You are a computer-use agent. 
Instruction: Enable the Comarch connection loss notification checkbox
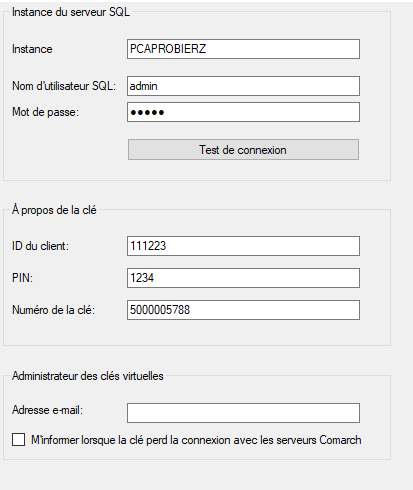19,440
